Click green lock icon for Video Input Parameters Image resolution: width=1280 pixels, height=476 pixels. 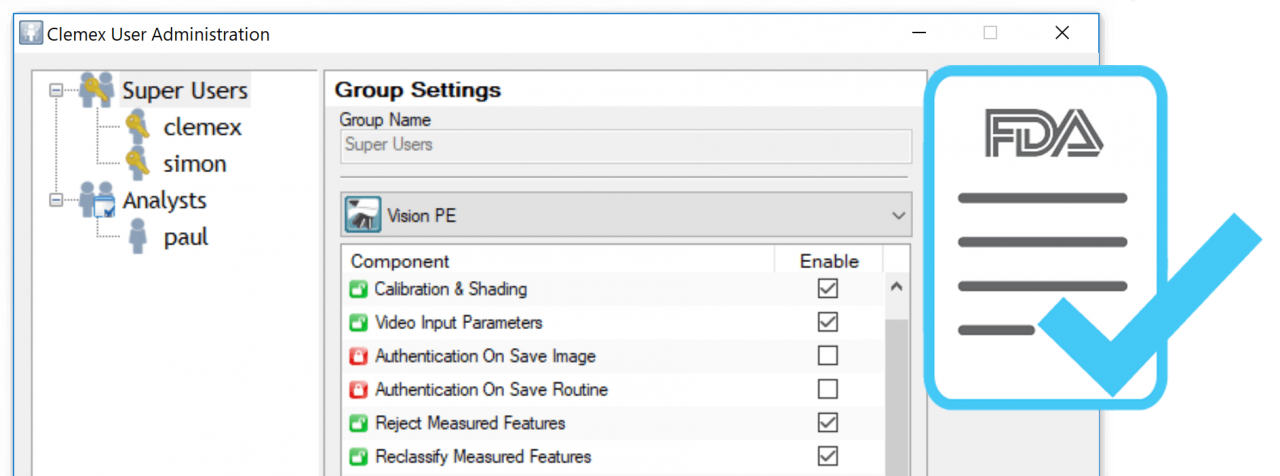tap(358, 323)
